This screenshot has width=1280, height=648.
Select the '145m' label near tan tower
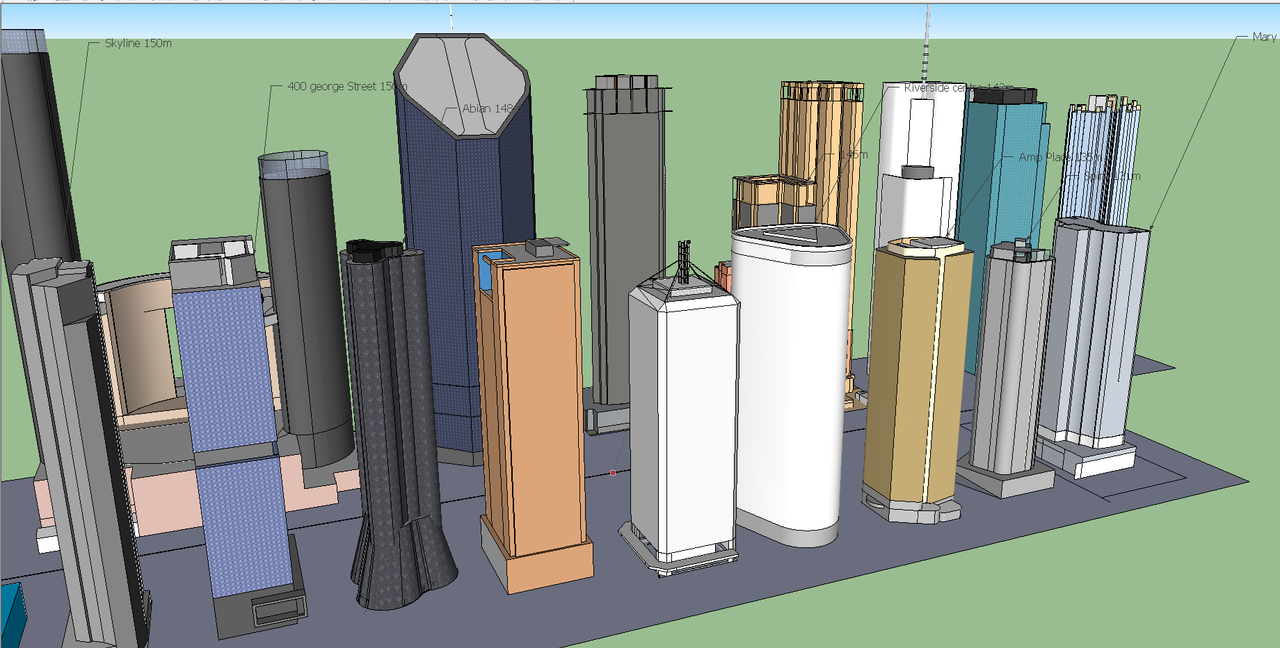tap(853, 155)
